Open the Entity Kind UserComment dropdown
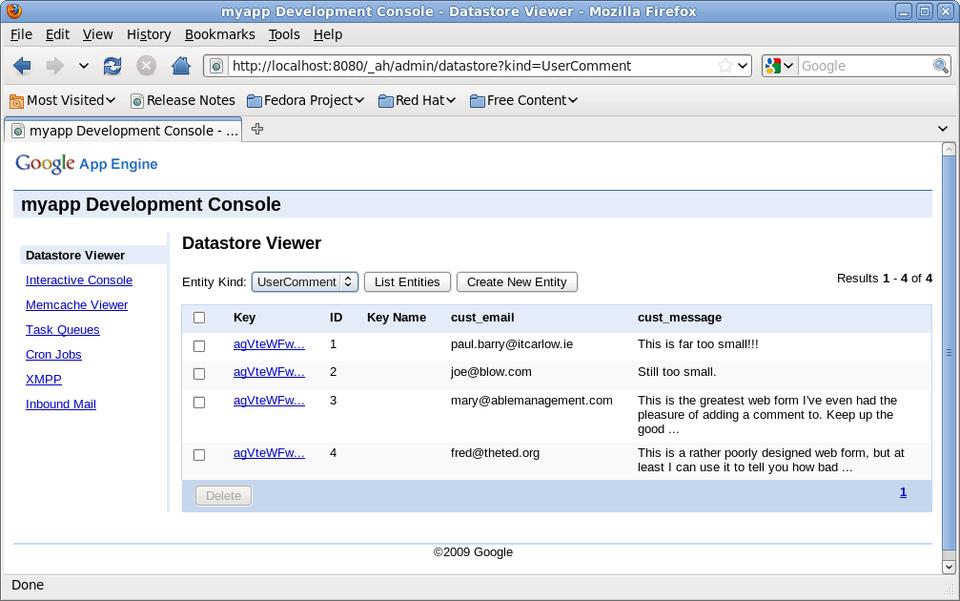 pyautogui.click(x=304, y=282)
